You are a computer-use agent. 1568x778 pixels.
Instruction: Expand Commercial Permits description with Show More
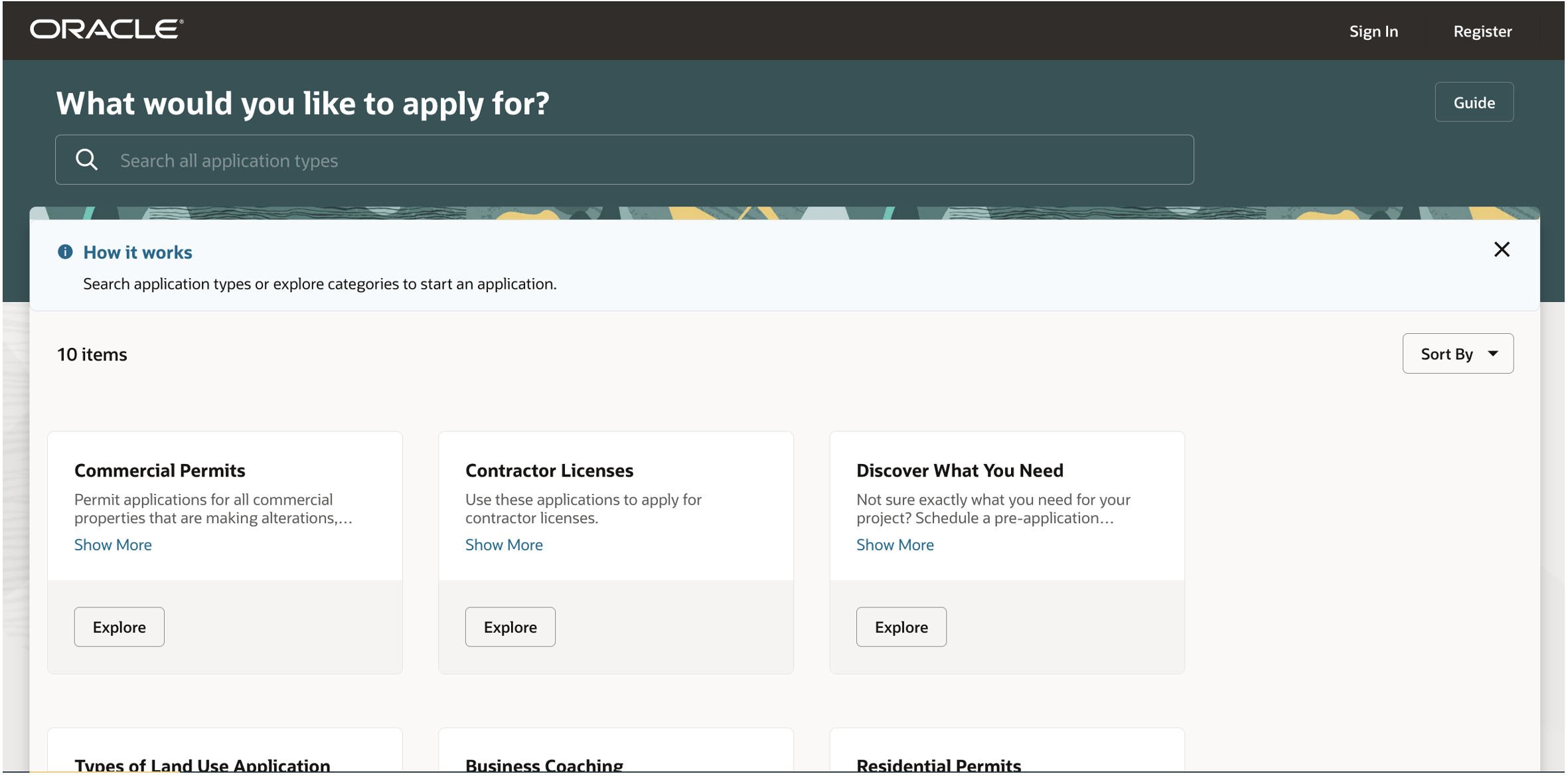point(113,544)
